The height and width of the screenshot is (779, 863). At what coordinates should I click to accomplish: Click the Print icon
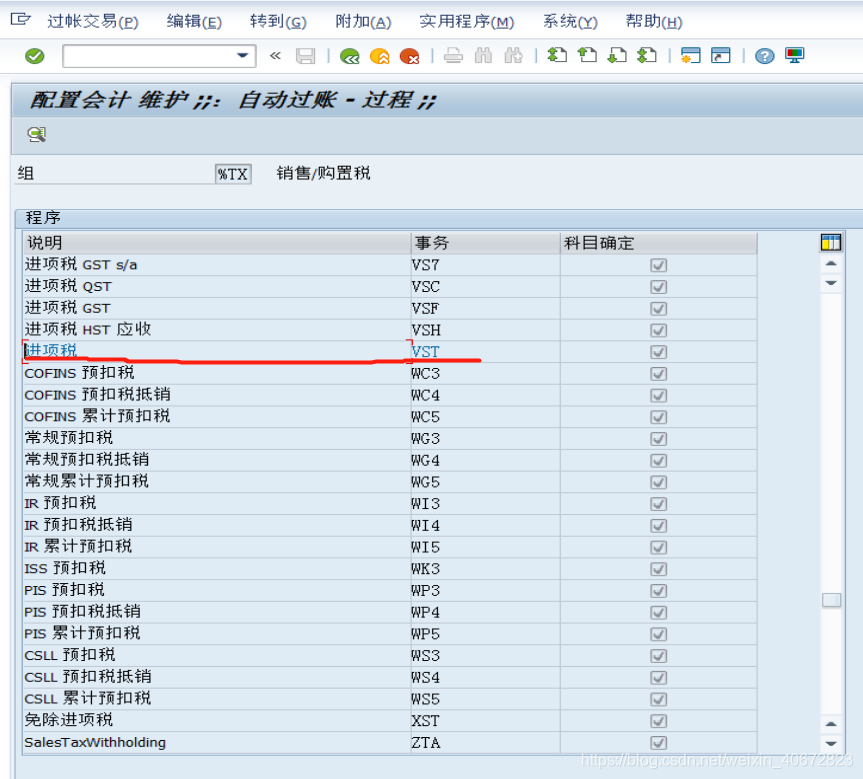[x=453, y=56]
